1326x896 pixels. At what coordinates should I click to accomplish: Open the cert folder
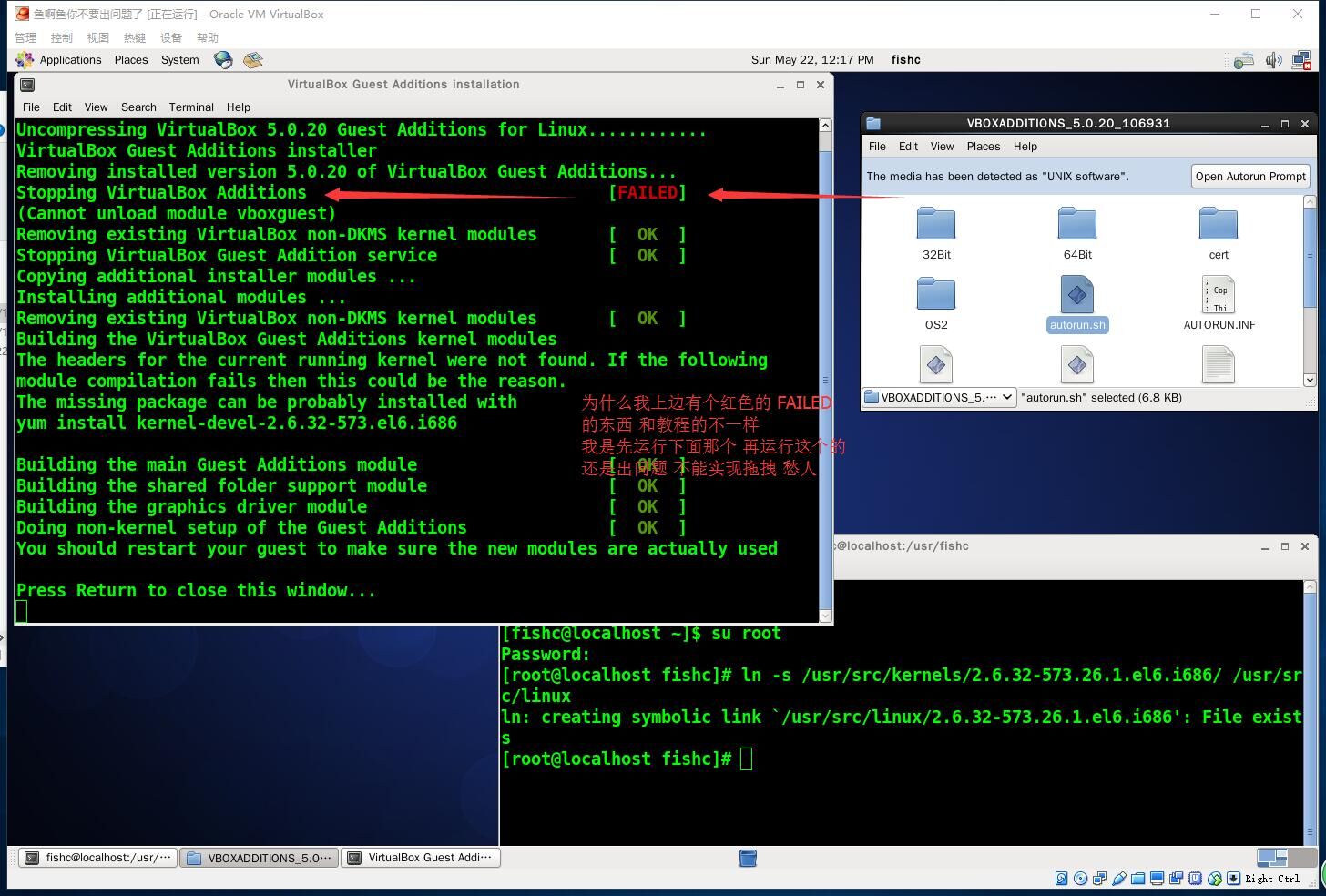(x=1219, y=234)
